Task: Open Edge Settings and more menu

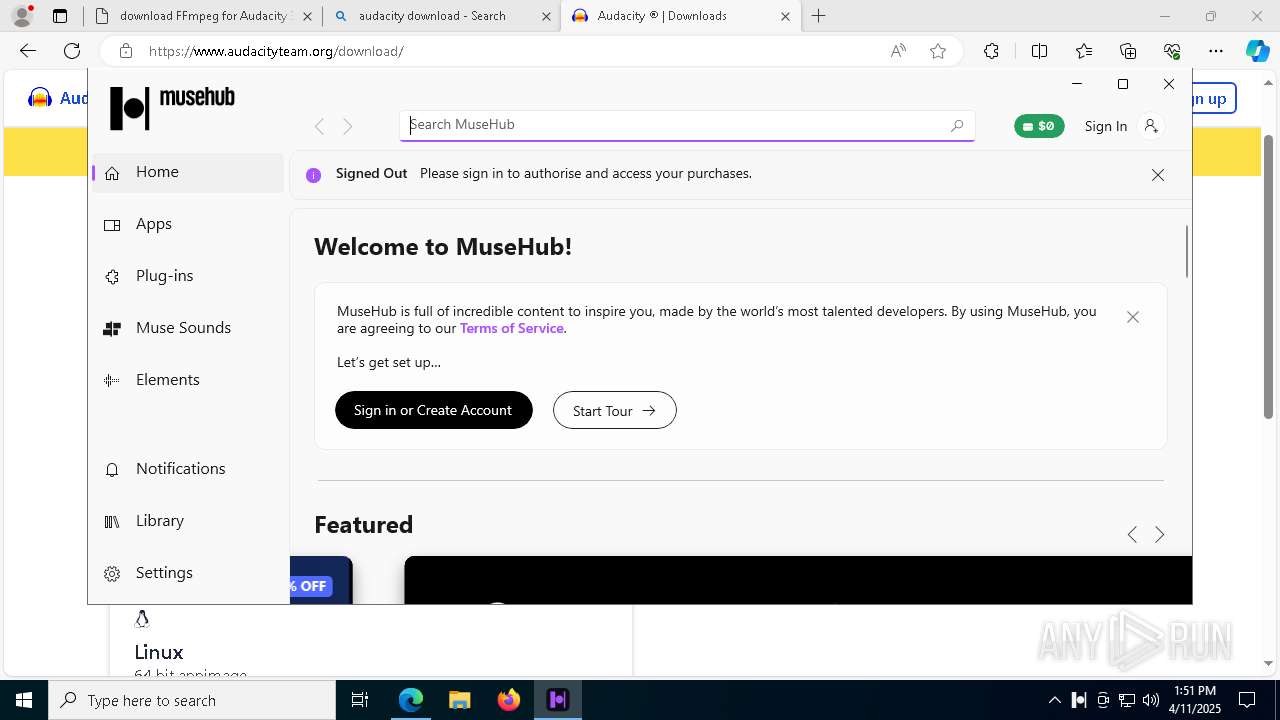Action: pos(1216,51)
